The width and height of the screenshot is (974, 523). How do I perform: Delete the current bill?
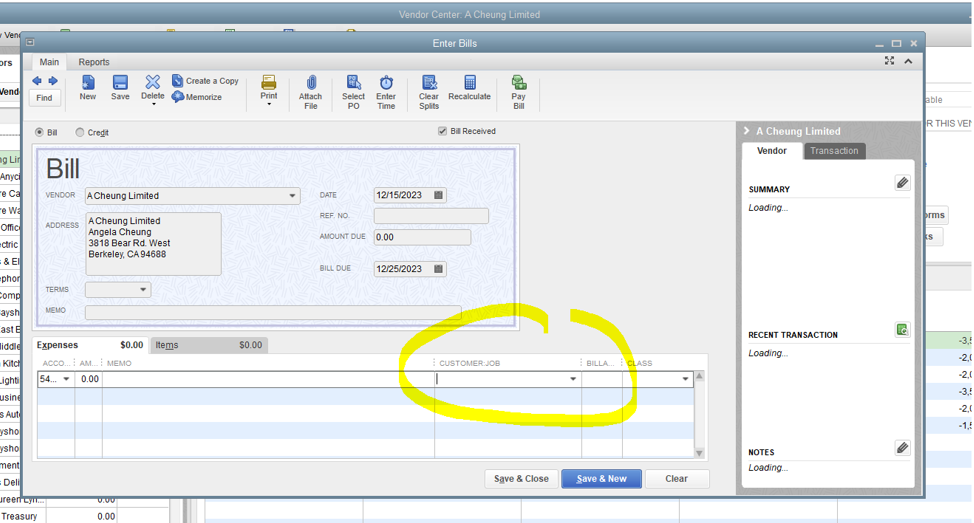[152, 88]
